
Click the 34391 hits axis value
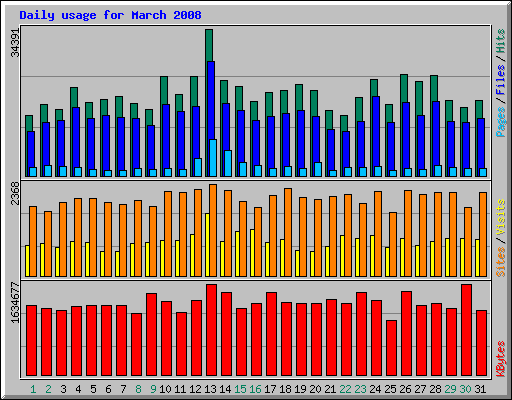tap(15, 43)
